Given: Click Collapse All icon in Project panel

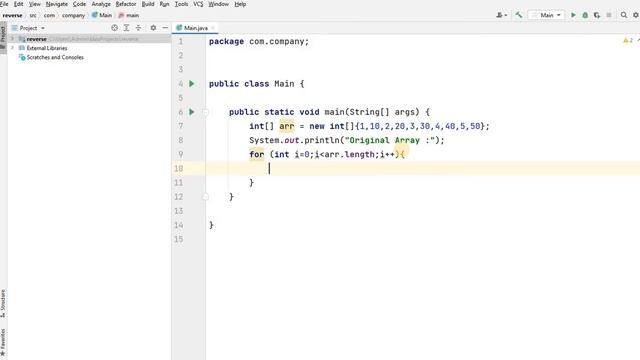Looking at the screenshot, I should click(x=138, y=28).
